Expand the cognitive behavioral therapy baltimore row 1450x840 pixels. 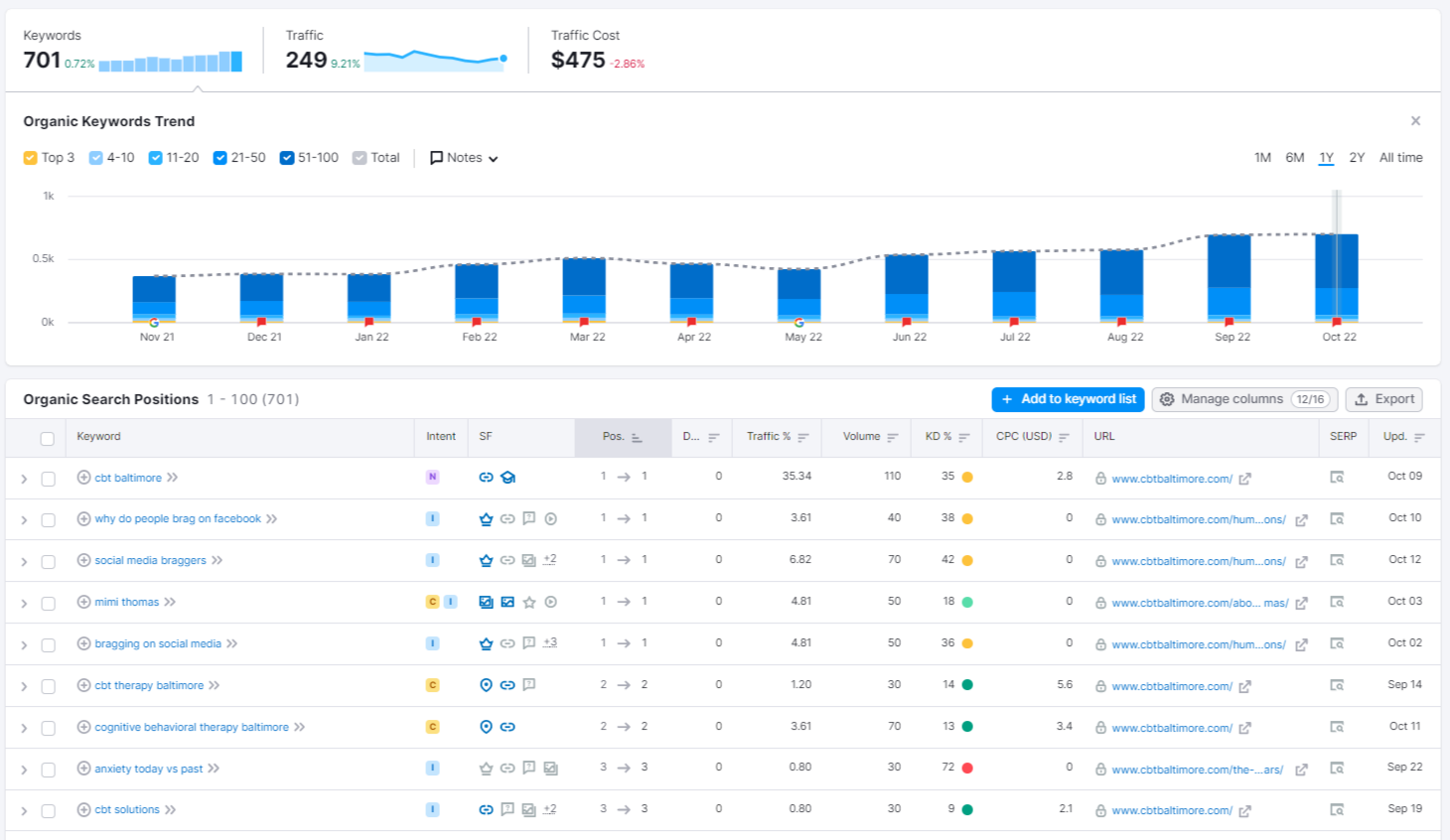click(24, 729)
